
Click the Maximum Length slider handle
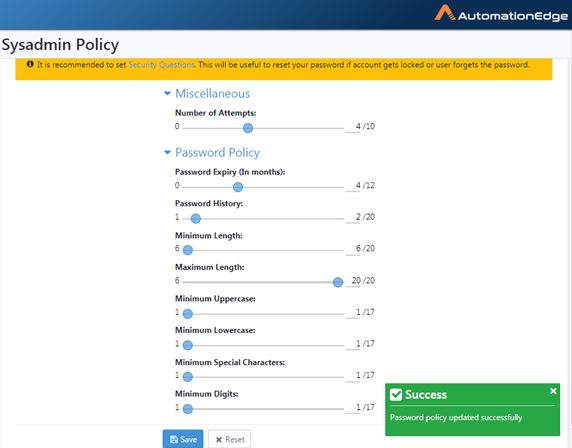click(x=338, y=282)
